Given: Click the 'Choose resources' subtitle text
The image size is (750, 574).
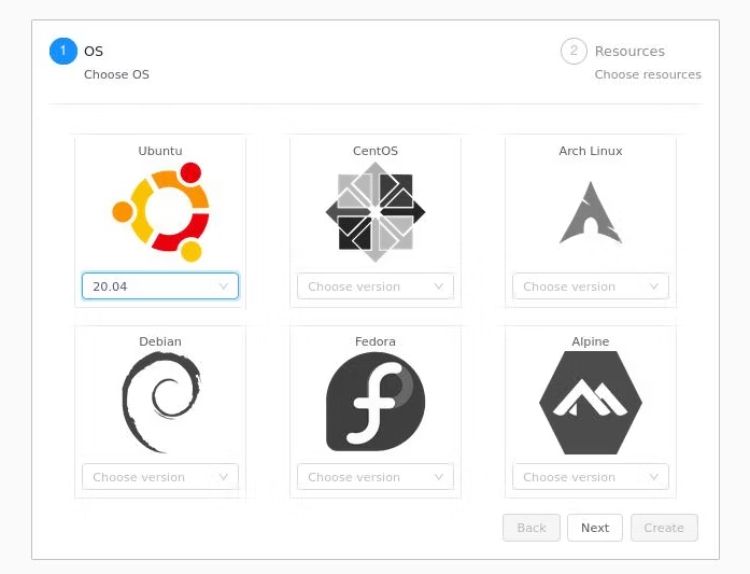Looking at the screenshot, I should click(648, 75).
